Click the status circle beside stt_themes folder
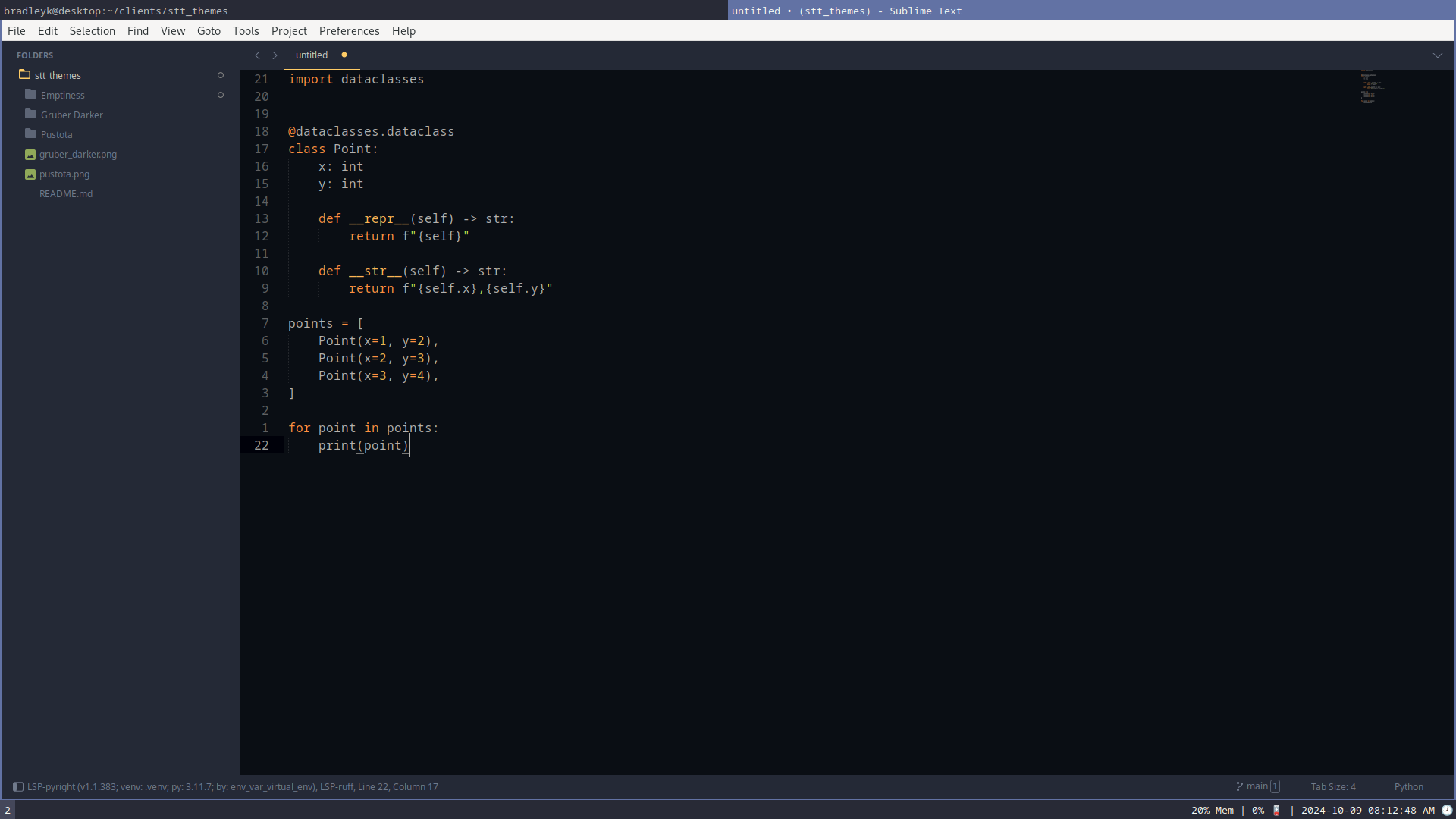 click(221, 75)
